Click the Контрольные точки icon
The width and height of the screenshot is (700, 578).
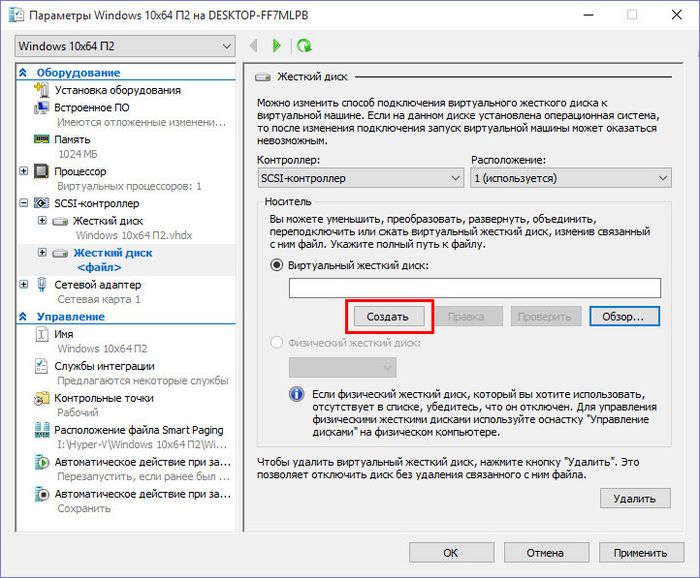click(x=42, y=398)
